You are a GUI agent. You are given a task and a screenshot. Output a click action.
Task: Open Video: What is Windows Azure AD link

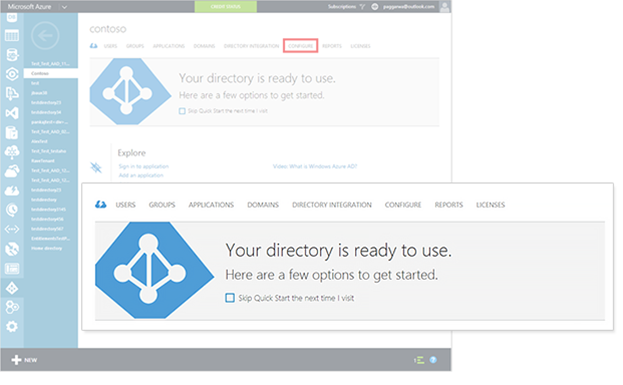pos(315,166)
